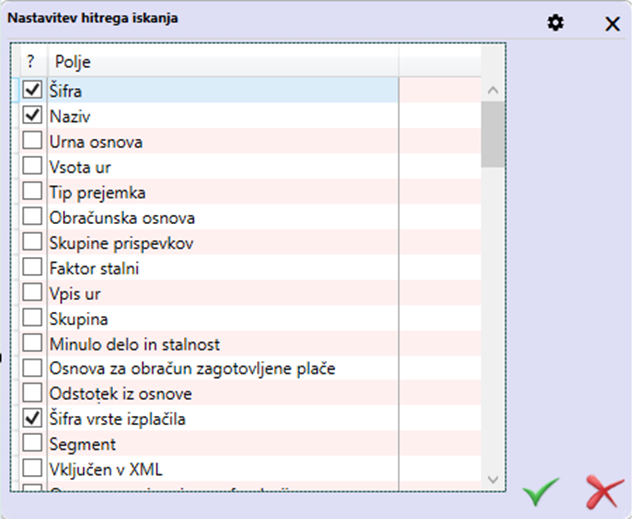
Task: Uncheck the Naziv checkbox
Action: coord(32,116)
